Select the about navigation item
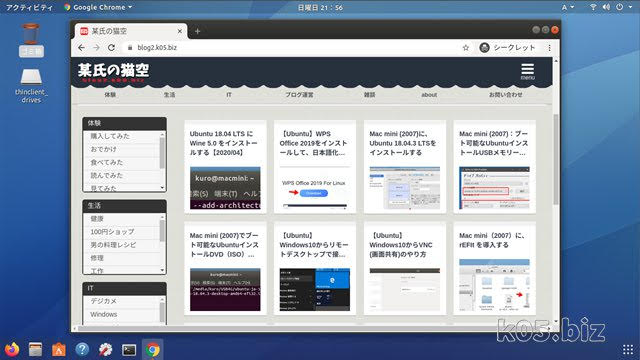This screenshot has width=640, height=360. pos(429,95)
